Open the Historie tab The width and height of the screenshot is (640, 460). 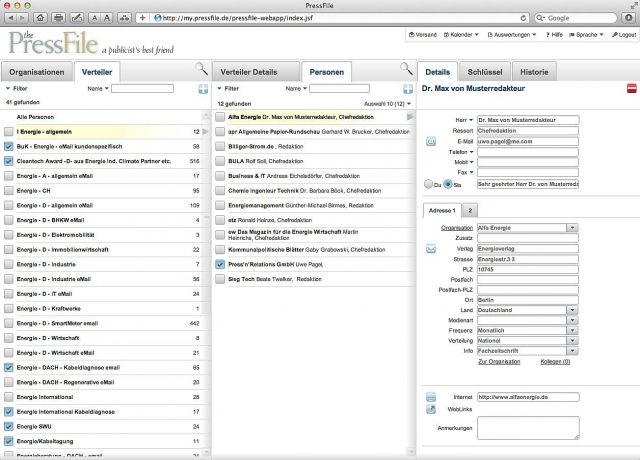533,72
